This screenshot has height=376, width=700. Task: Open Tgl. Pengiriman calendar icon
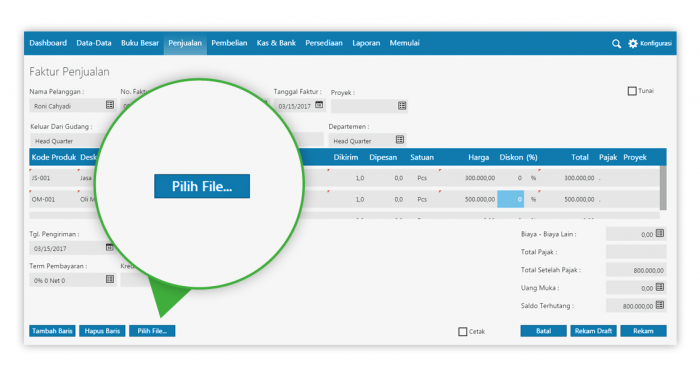pyautogui.click(x=109, y=247)
